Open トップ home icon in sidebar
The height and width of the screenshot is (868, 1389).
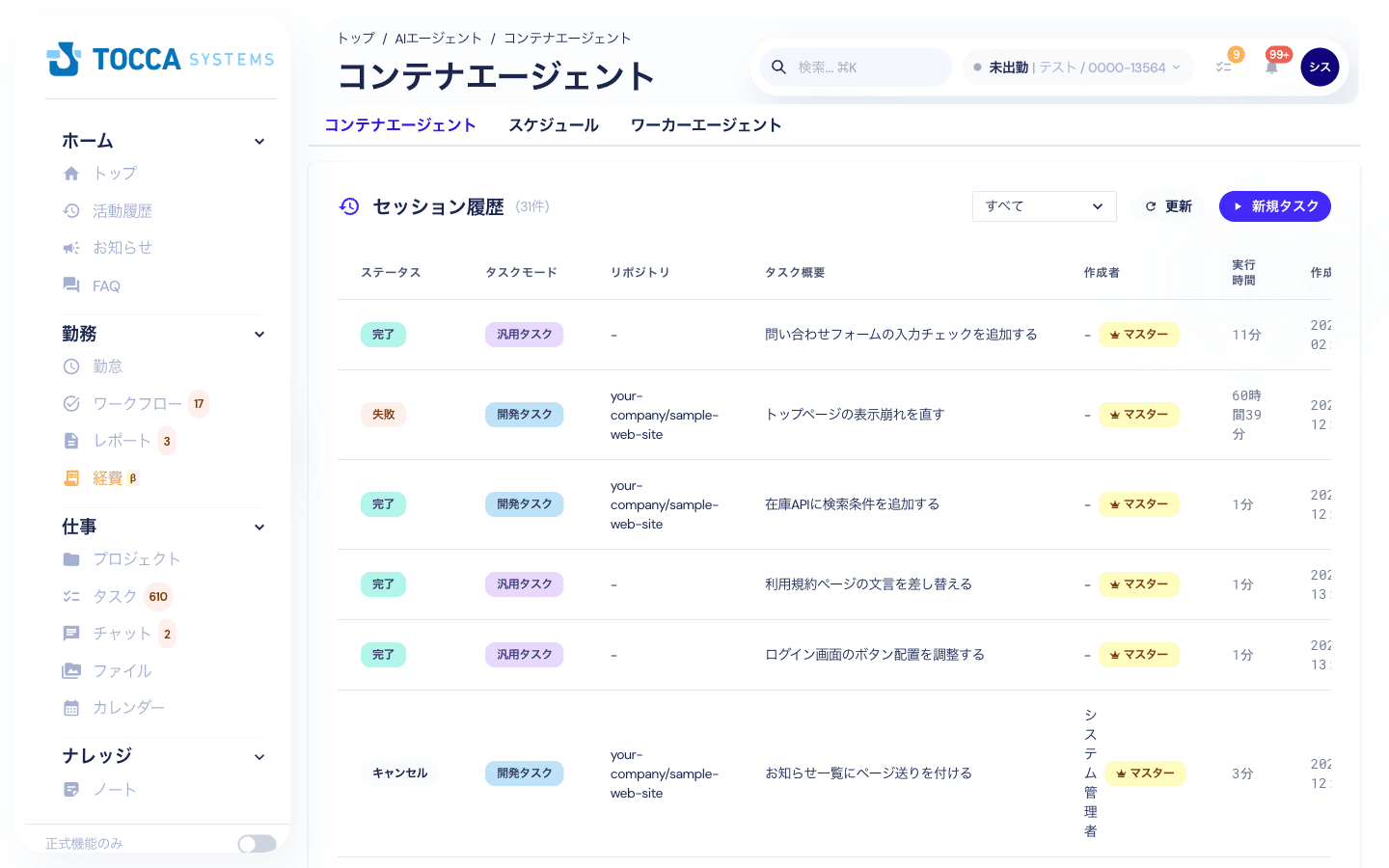[71, 174]
